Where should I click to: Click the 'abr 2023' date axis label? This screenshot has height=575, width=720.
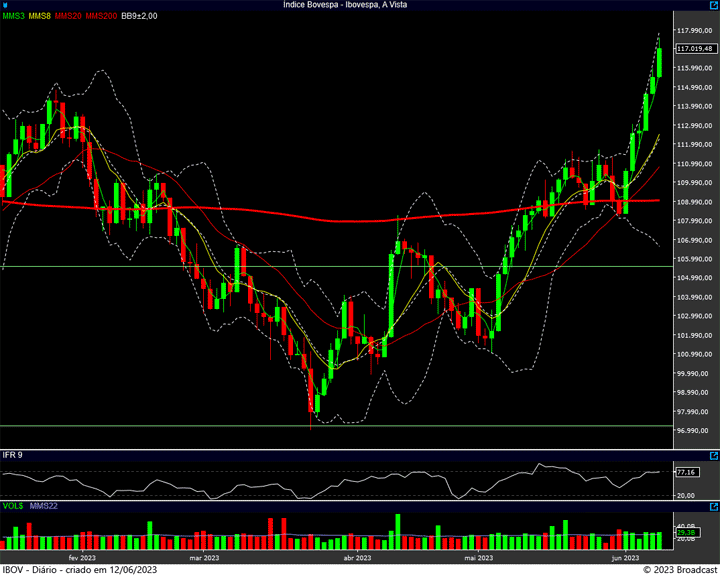[357, 557]
